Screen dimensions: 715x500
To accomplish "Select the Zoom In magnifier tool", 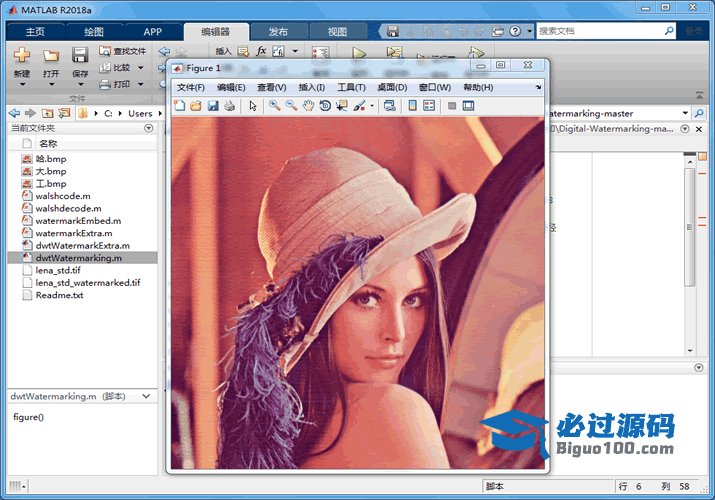I will point(275,106).
